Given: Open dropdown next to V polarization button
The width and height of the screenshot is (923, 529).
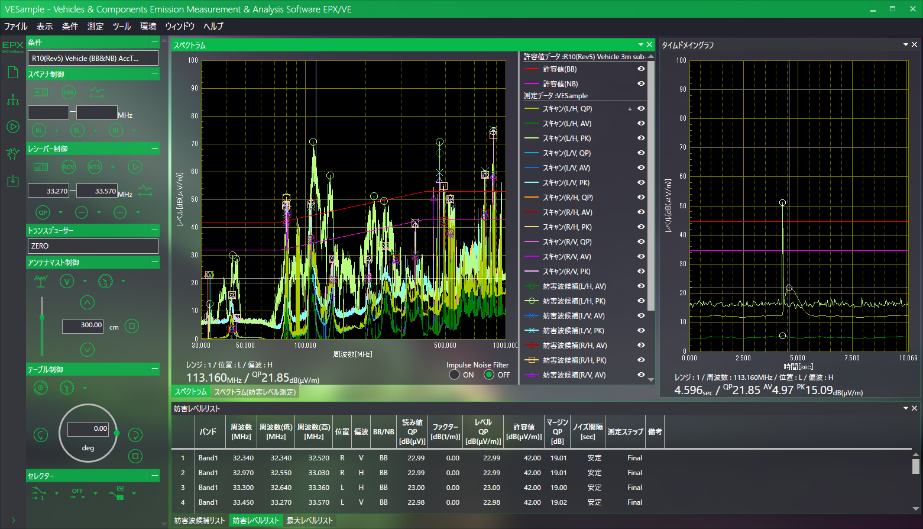Looking at the screenshot, I should (84, 281).
